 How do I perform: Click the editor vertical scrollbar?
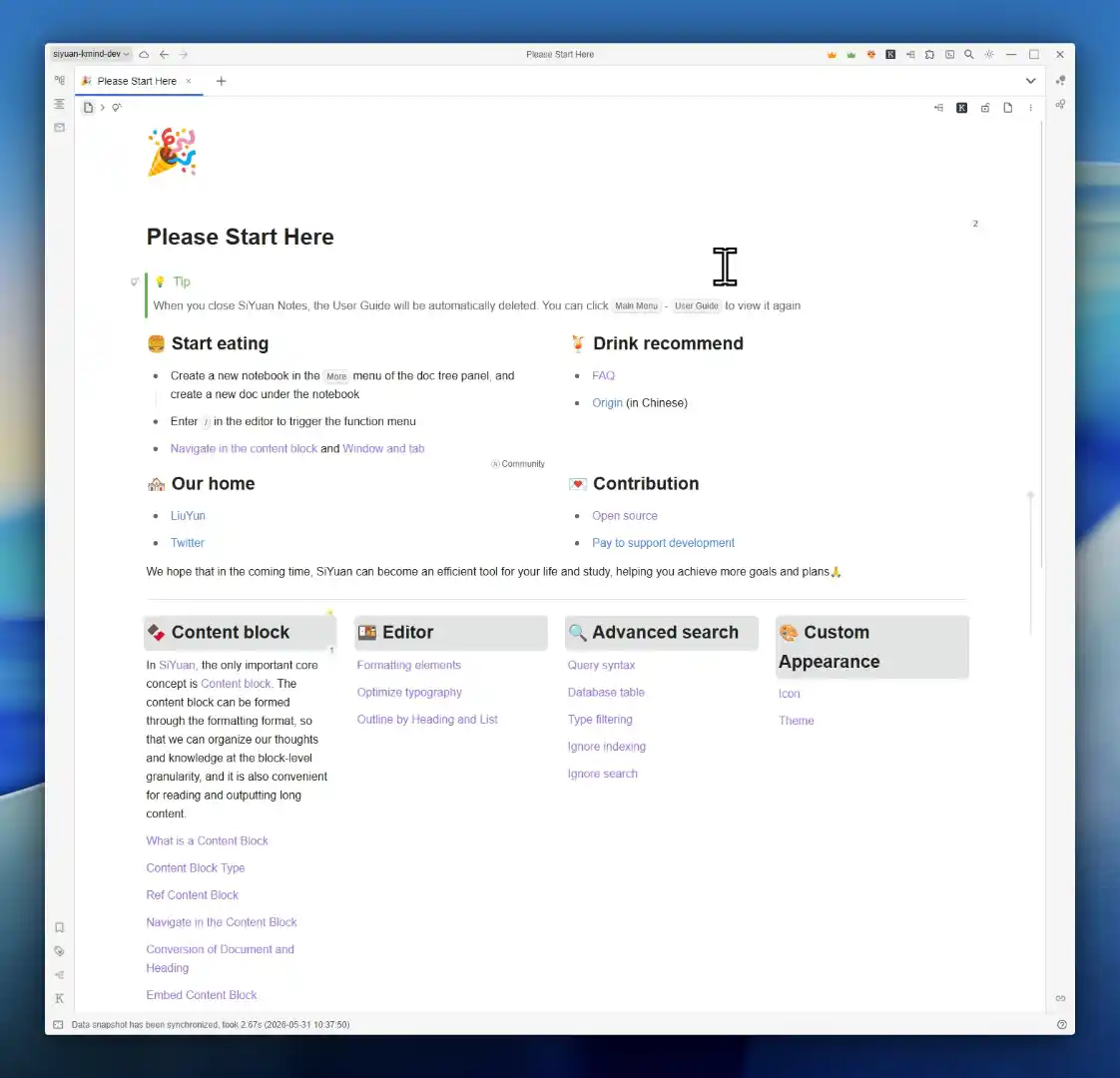1041,343
